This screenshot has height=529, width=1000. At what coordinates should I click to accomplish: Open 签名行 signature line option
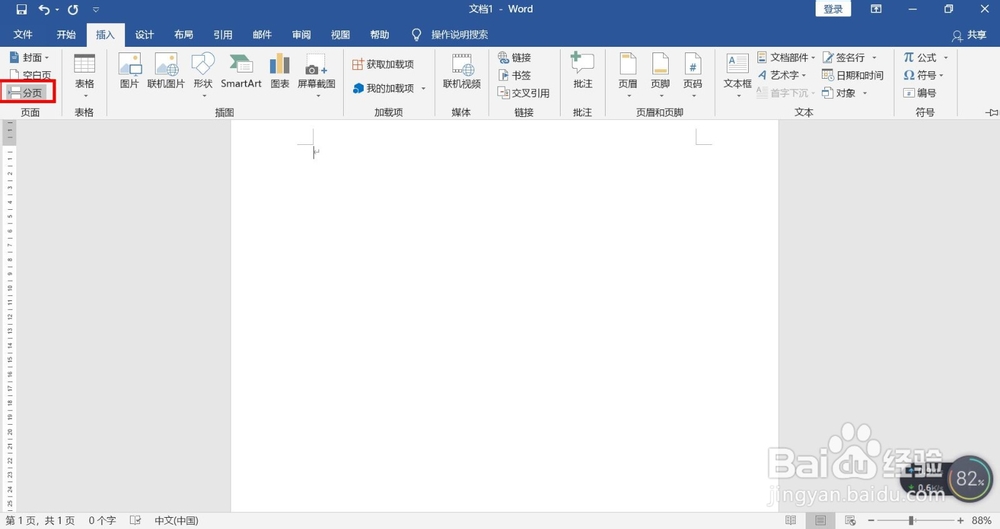pyautogui.click(x=849, y=57)
